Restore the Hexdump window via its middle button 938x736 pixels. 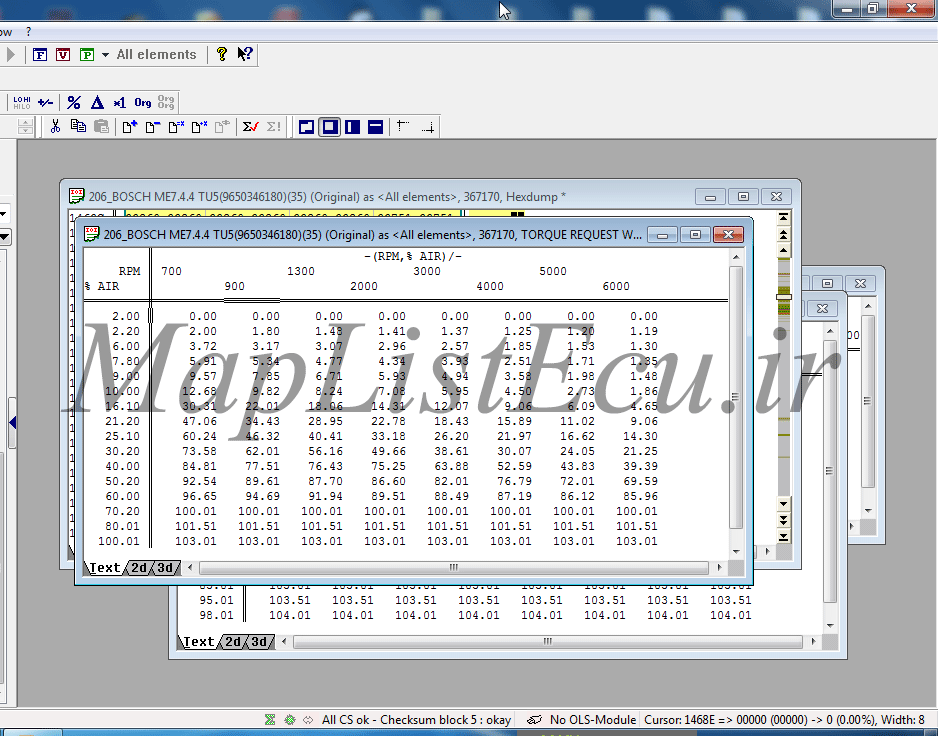click(x=743, y=197)
